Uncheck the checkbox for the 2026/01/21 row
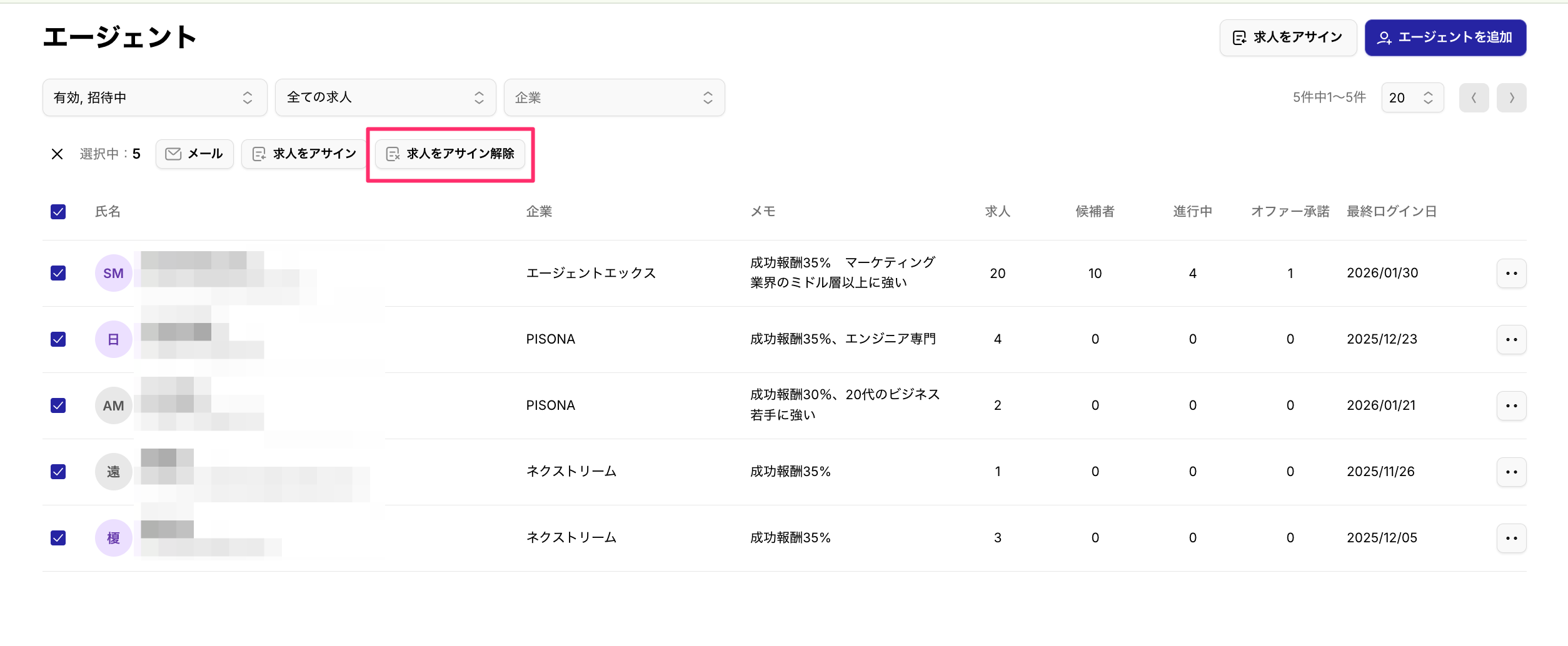This screenshot has height=646, width=1568. tap(58, 406)
